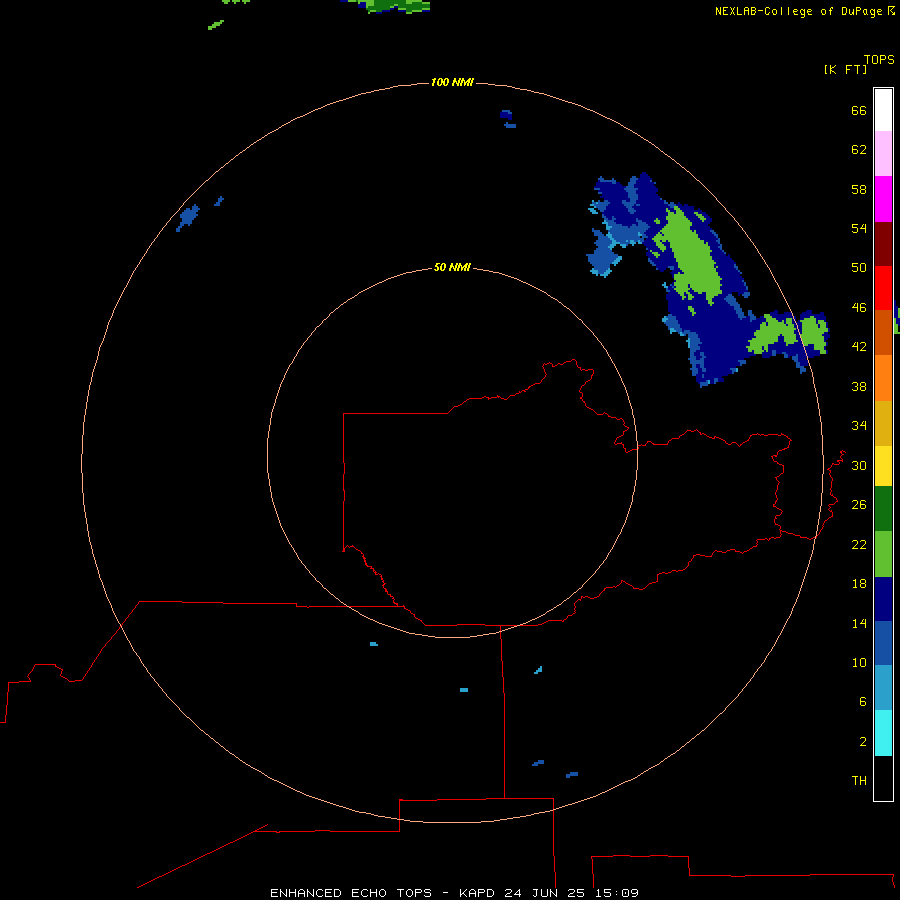This screenshot has width=900, height=900.
Task: Click the '34' legend value label
Action: (x=859, y=425)
